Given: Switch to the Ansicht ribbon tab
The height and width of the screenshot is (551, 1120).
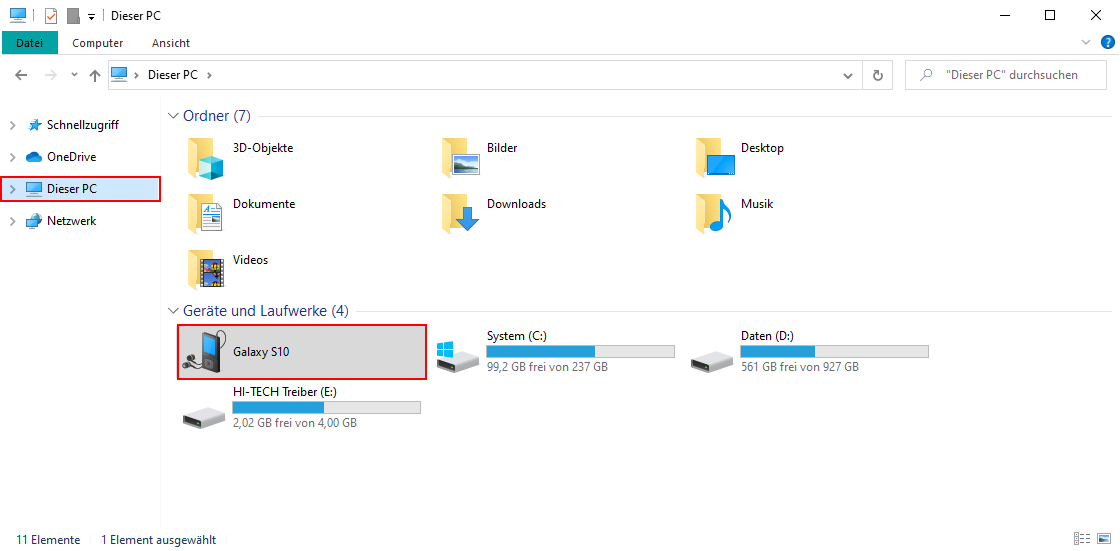Looking at the screenshot, I should pos(171,43).
